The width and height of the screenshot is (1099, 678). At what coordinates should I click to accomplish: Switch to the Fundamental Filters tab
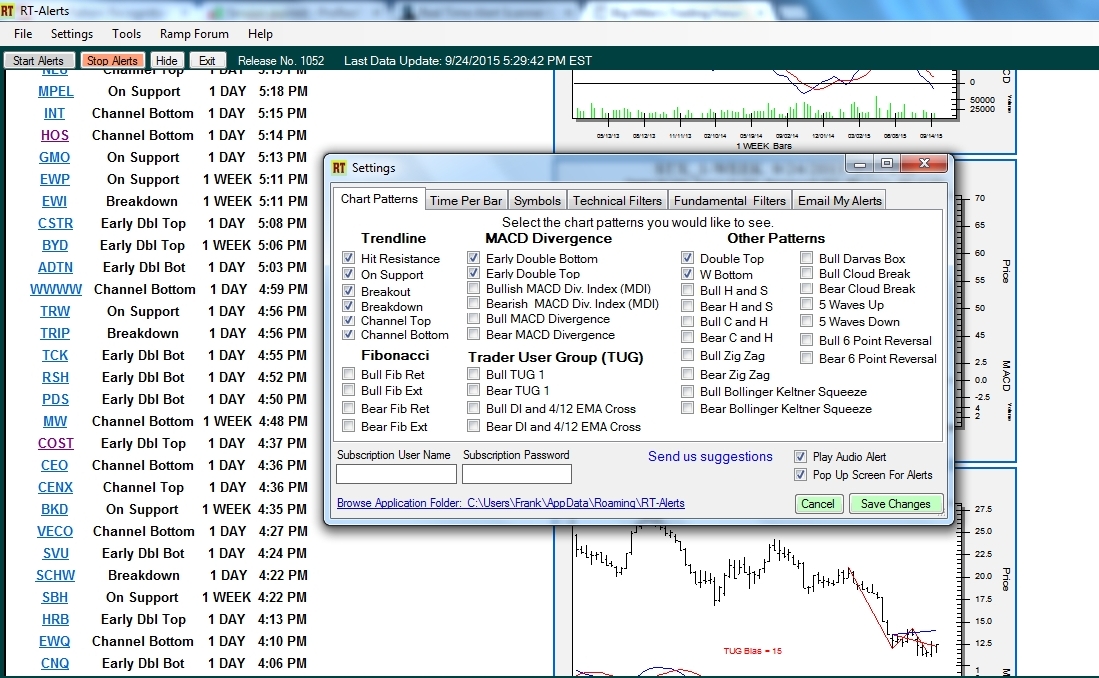730,201
